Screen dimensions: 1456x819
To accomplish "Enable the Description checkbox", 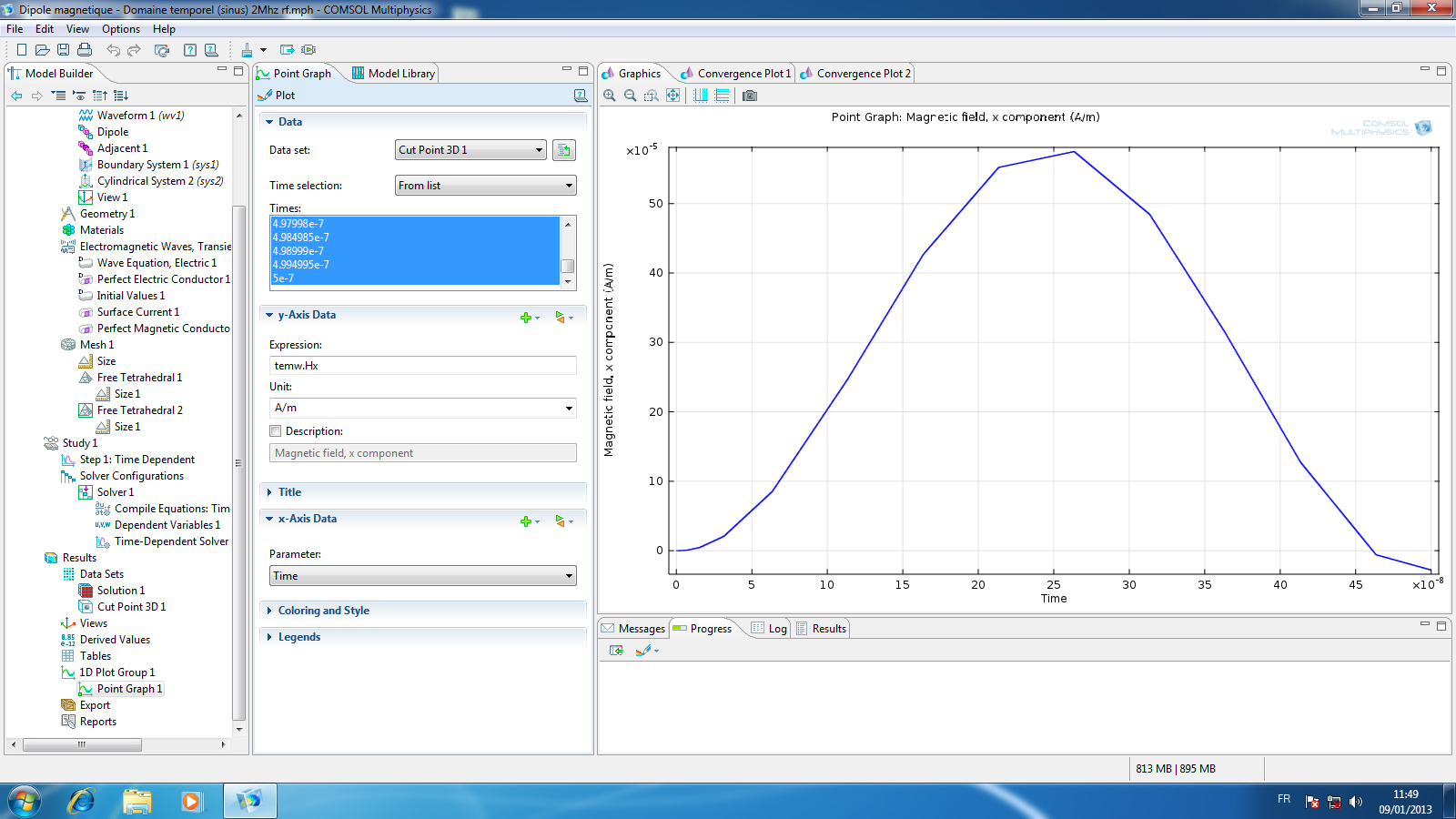I will 276,431.
